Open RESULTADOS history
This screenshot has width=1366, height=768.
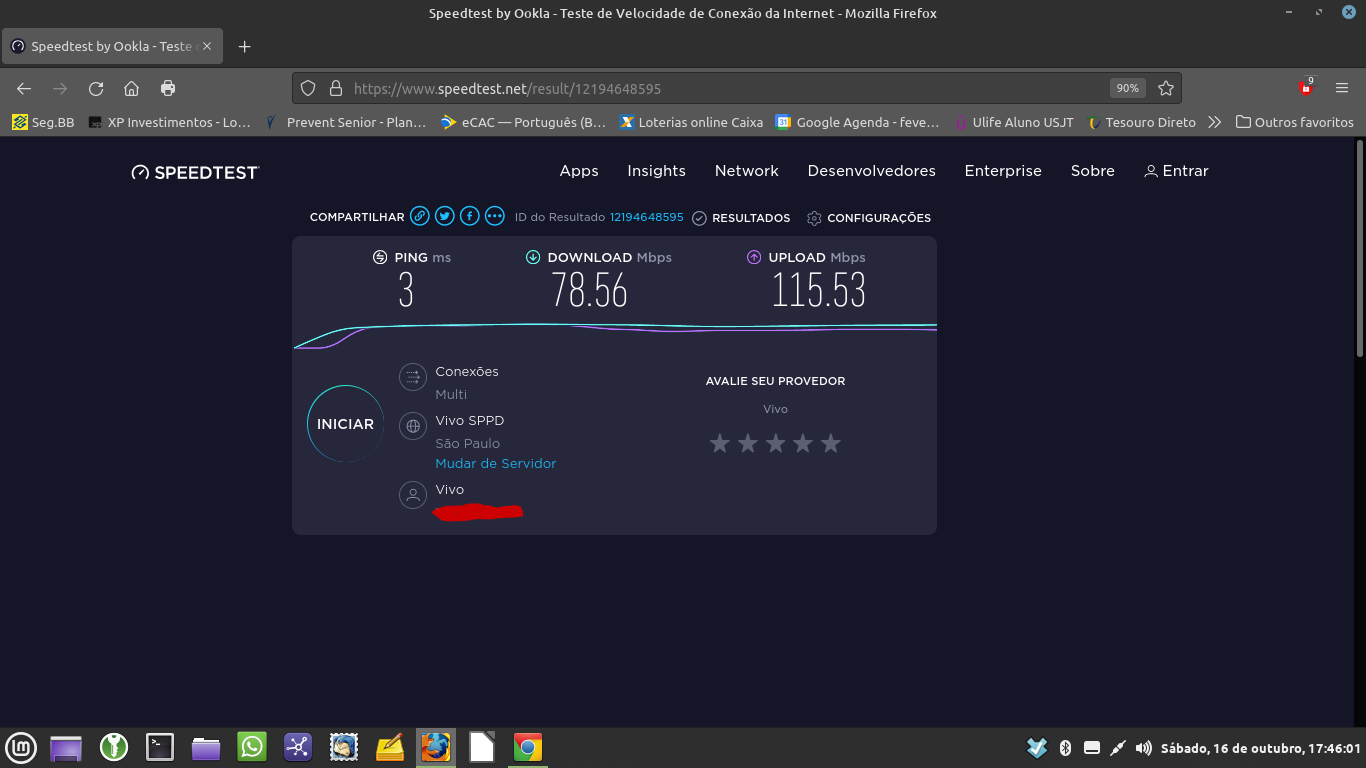[741, 218]
